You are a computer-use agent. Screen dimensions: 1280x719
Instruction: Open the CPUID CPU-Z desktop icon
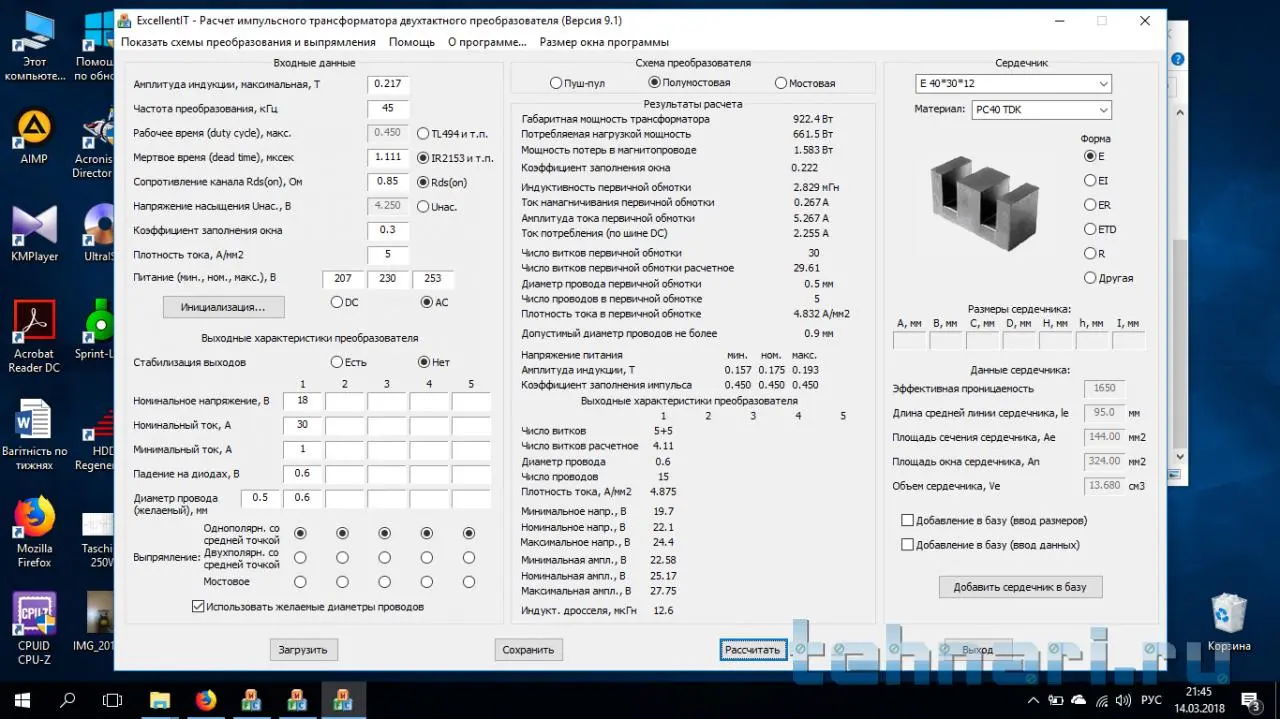(x=34, y=615)
